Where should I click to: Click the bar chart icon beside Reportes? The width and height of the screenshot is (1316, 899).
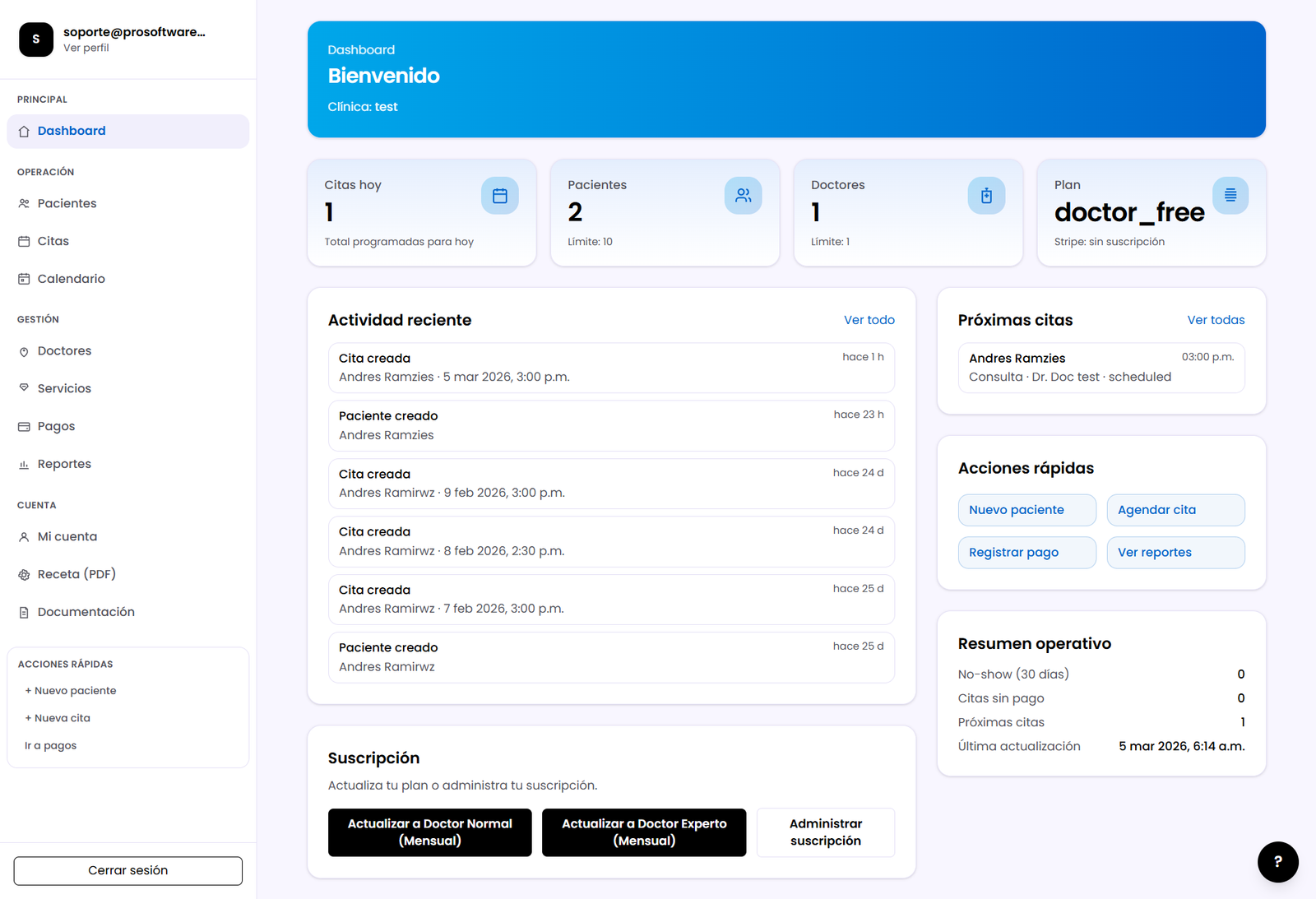coord(24,465)
